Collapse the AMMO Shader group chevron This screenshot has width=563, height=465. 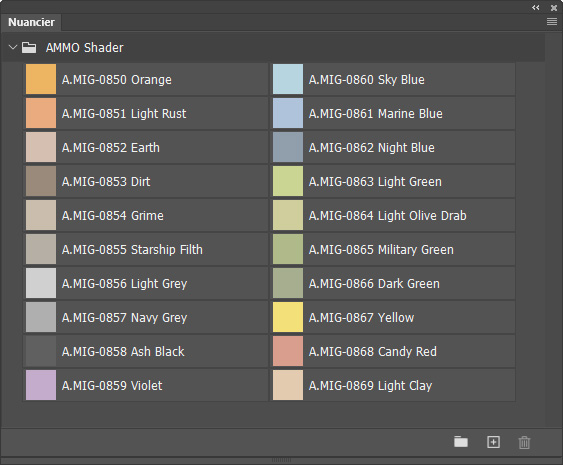(13, 47)
